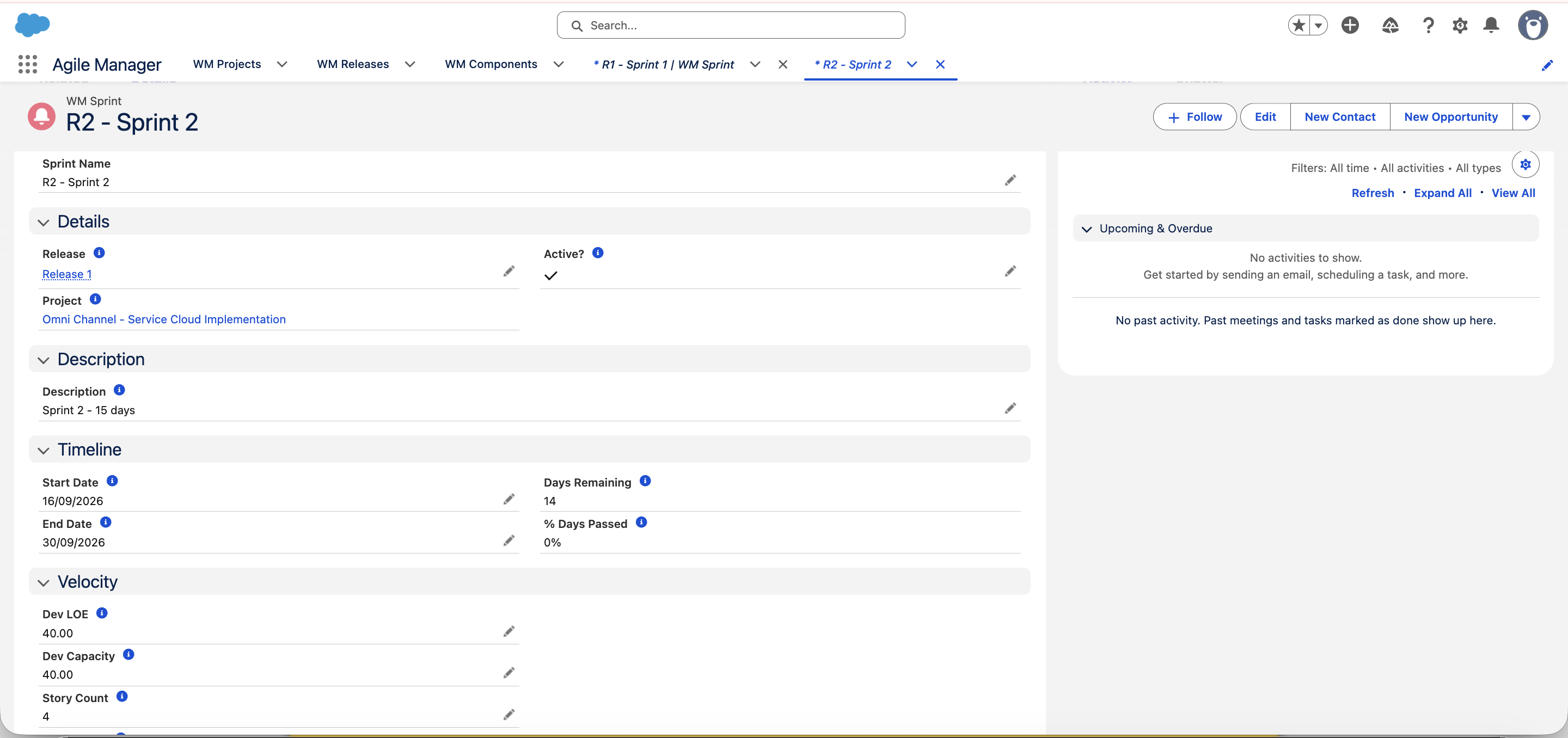
Task: Edit the Description field pencil
Action: [1010, 408]
